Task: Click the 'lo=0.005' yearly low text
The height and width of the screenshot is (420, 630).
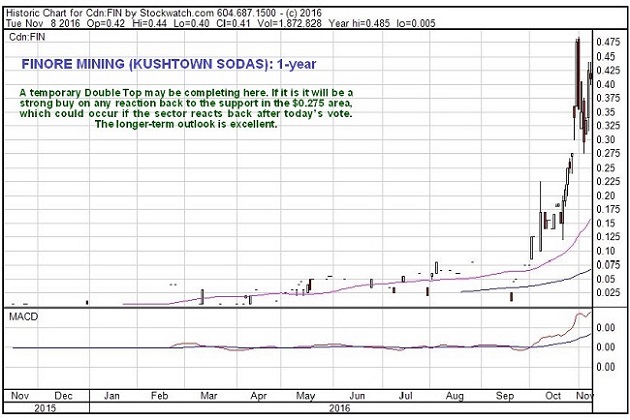Action: tap(416, 23)
